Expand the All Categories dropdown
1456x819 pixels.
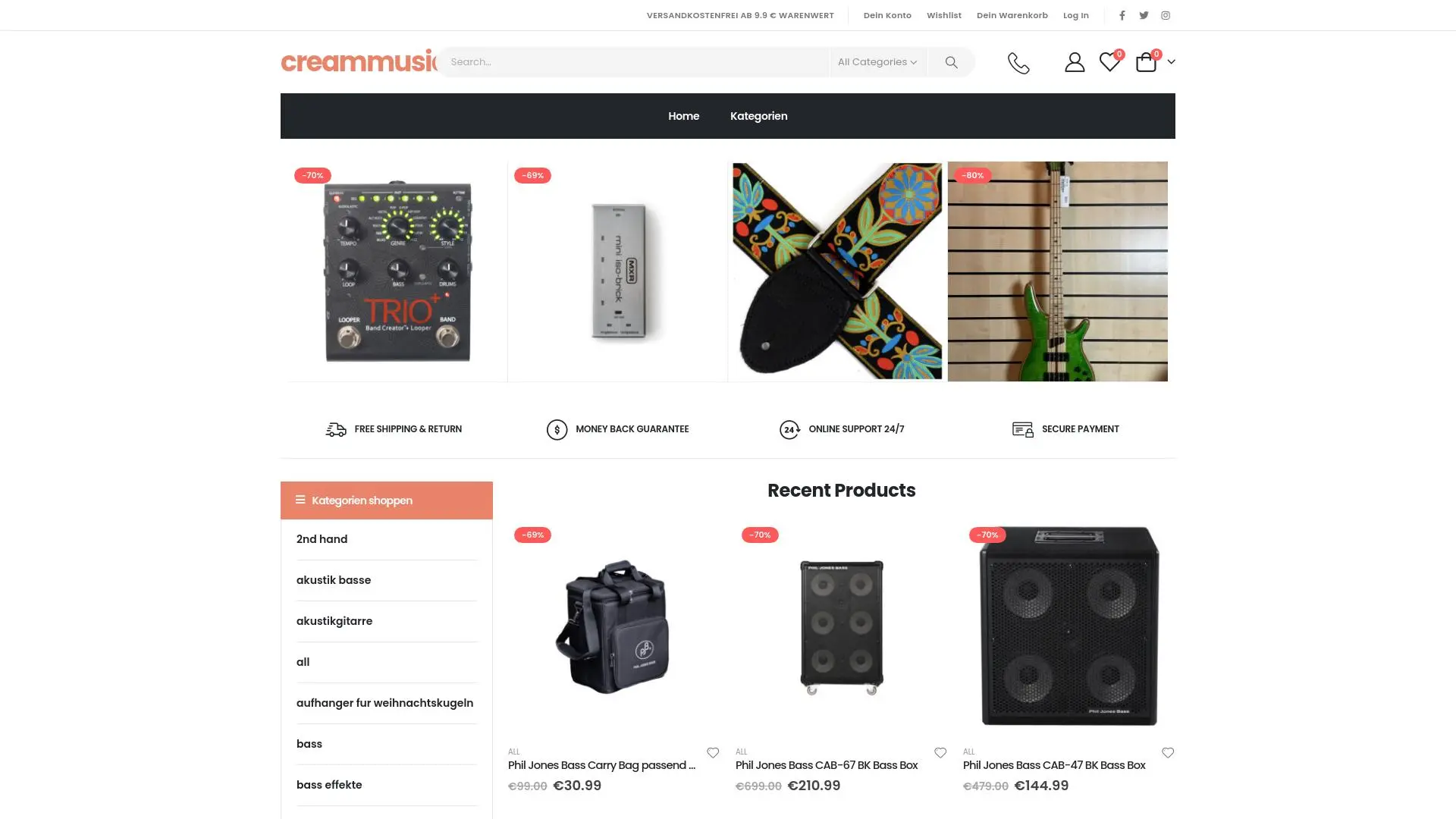tap(877, 62)
